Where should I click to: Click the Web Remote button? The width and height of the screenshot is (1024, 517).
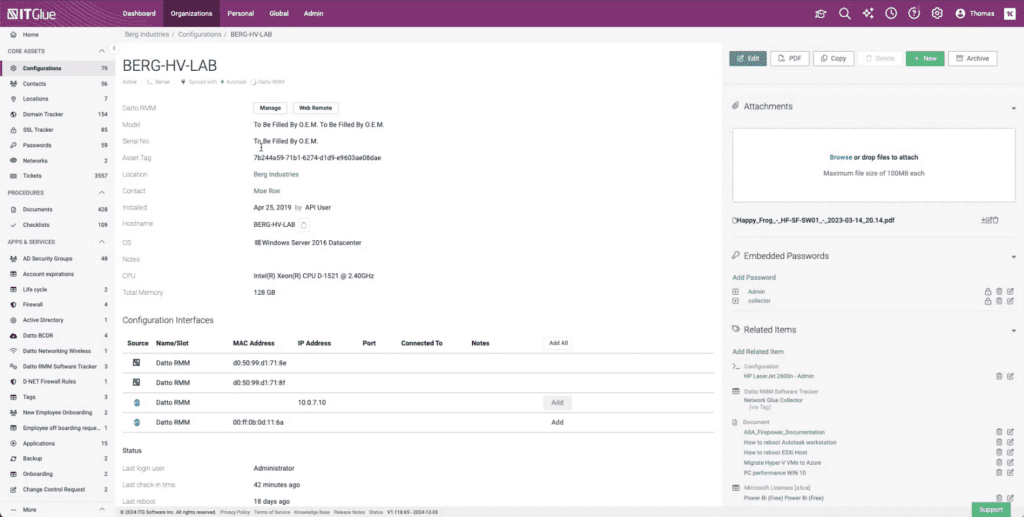pyautogui.click(x=315, y=107)
